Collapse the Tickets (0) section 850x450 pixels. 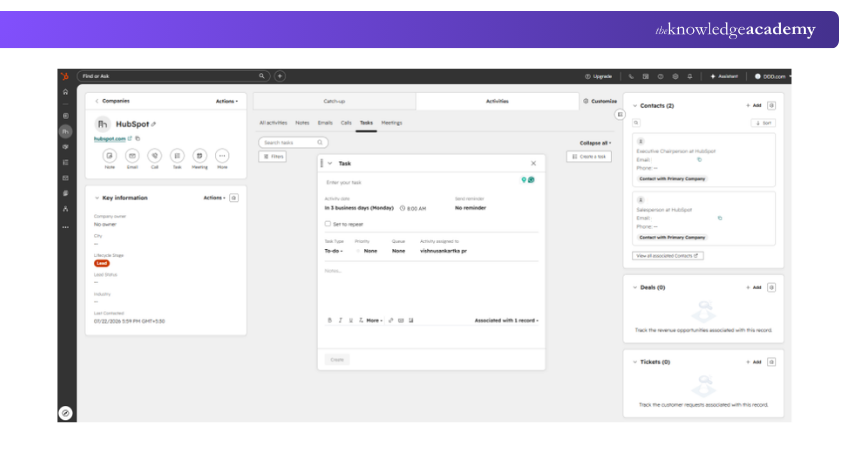(x=635, y=362)
